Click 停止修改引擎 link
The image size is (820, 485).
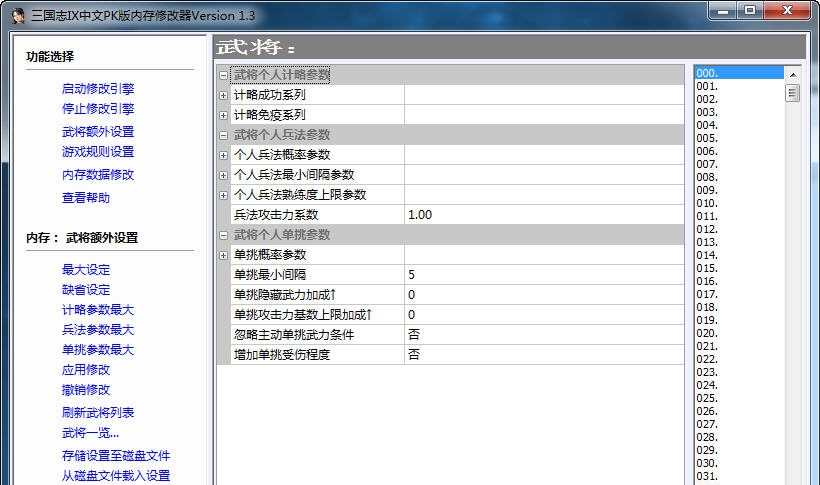pyautogui.click(x=98, y=109)
